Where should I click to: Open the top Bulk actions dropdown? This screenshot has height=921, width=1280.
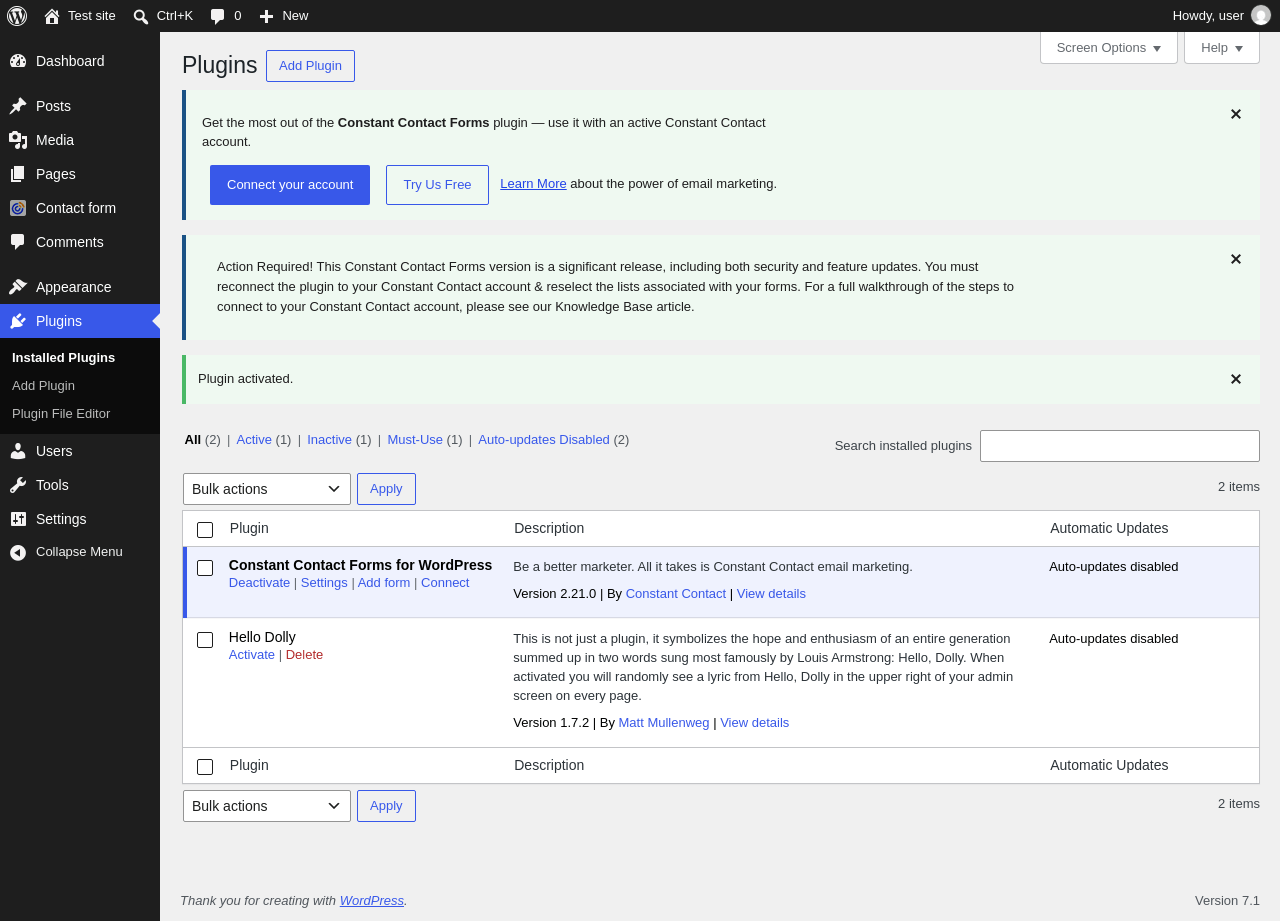coord(267,489)
